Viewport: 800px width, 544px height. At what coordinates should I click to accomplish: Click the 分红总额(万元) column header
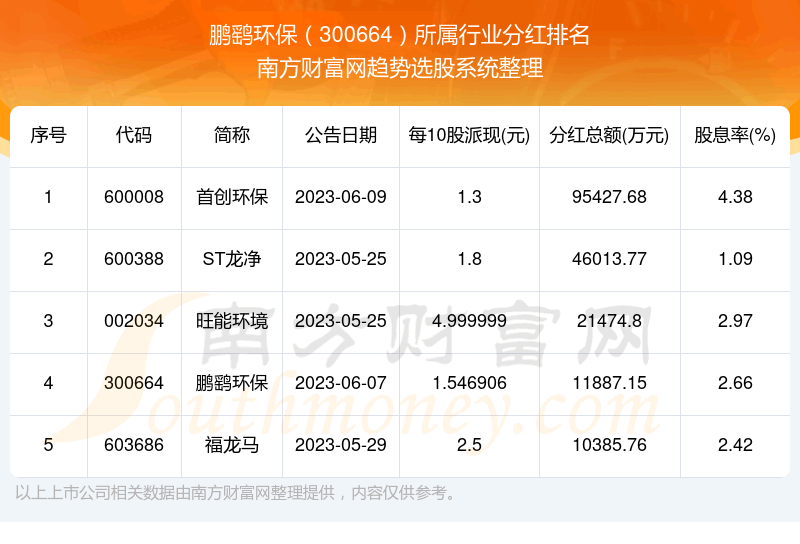click(x=609, y=135)
